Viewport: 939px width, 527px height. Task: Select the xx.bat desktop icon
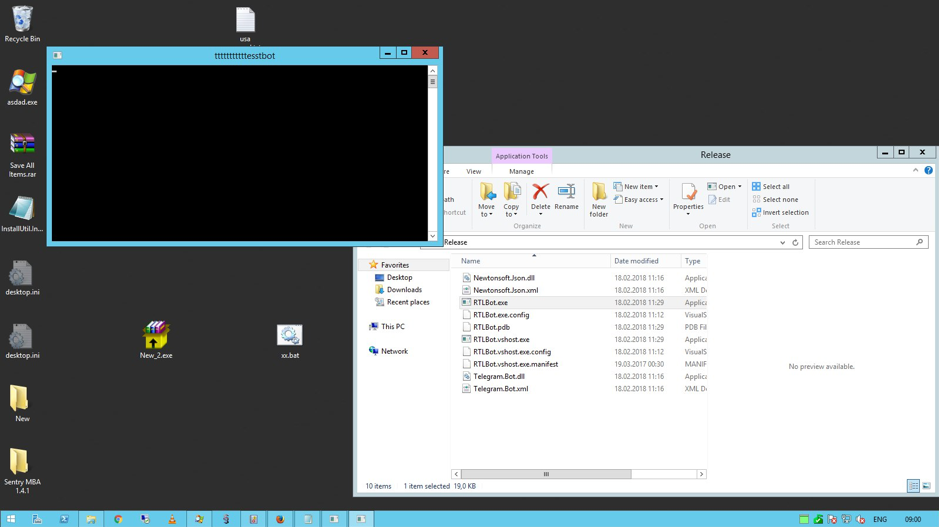click(x=290, y=341)
